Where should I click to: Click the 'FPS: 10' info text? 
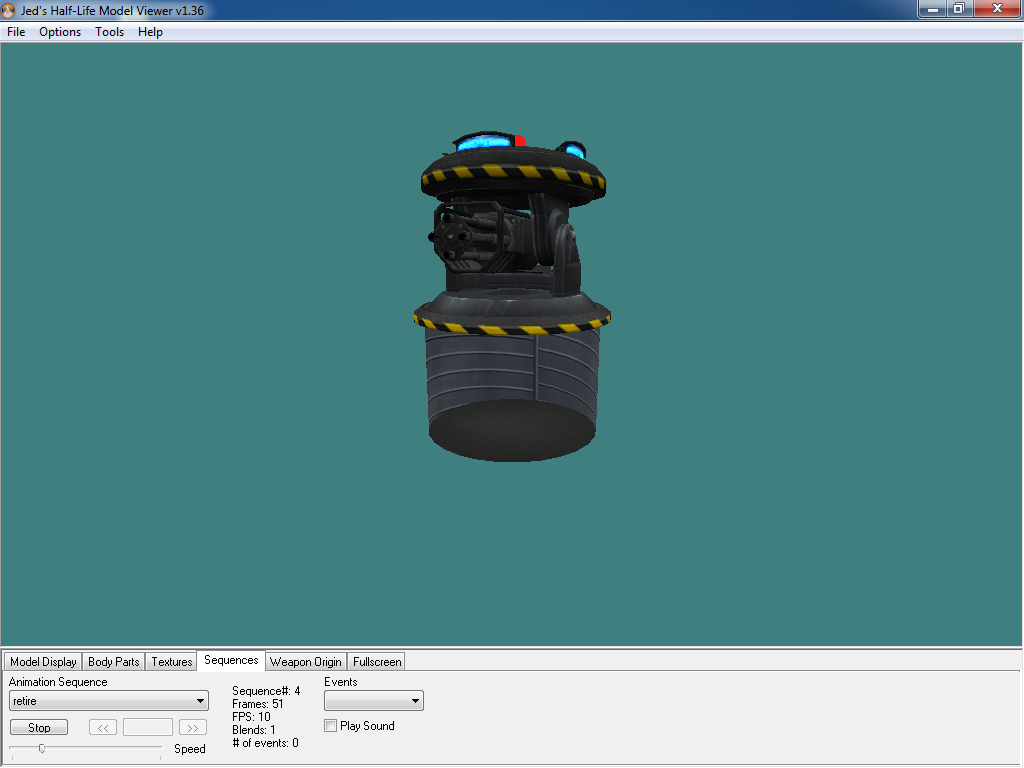(251, 717)
